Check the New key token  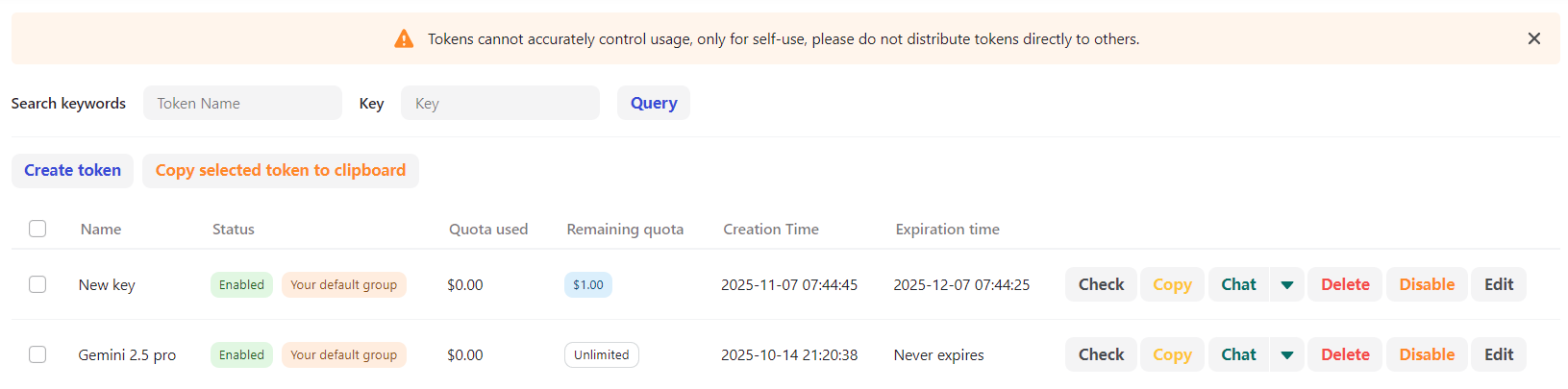[1101, 284]
